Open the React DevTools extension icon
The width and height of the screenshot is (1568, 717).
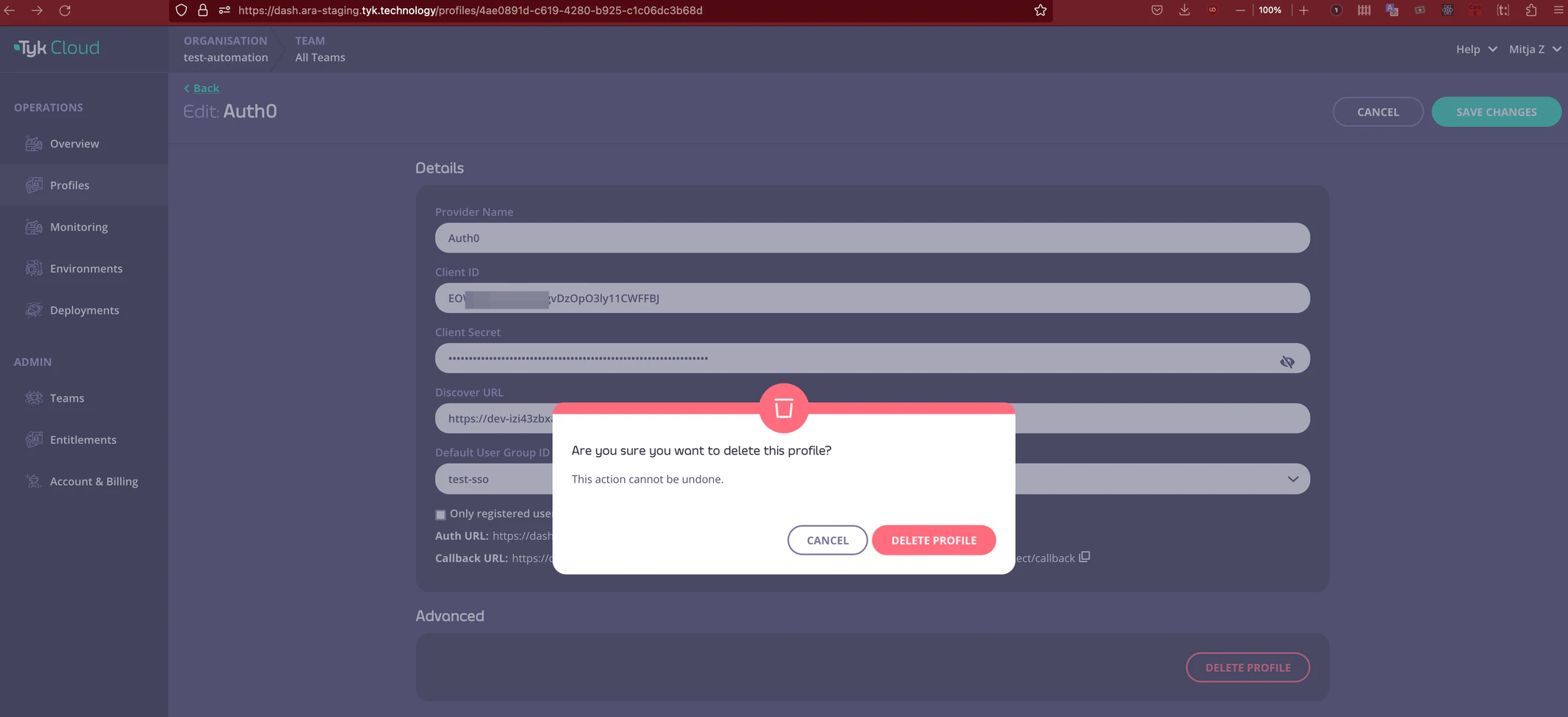1447,10
